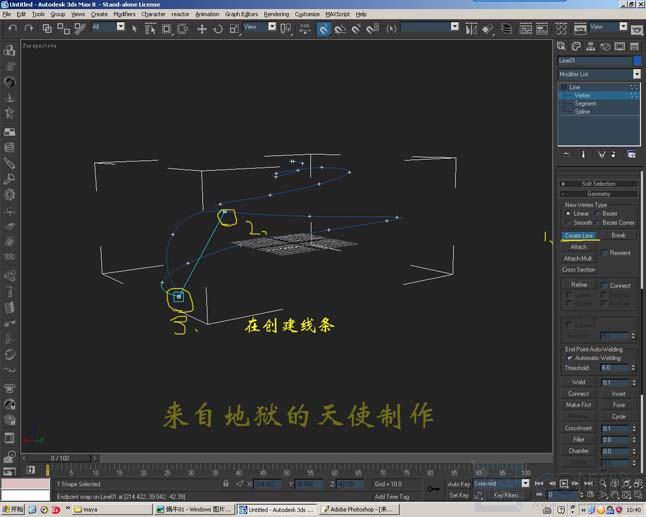Viewport: 646px width, 517px height.
Task: Toggle the Automatic Welding checkbox
Action: click(x=569, y=358)
